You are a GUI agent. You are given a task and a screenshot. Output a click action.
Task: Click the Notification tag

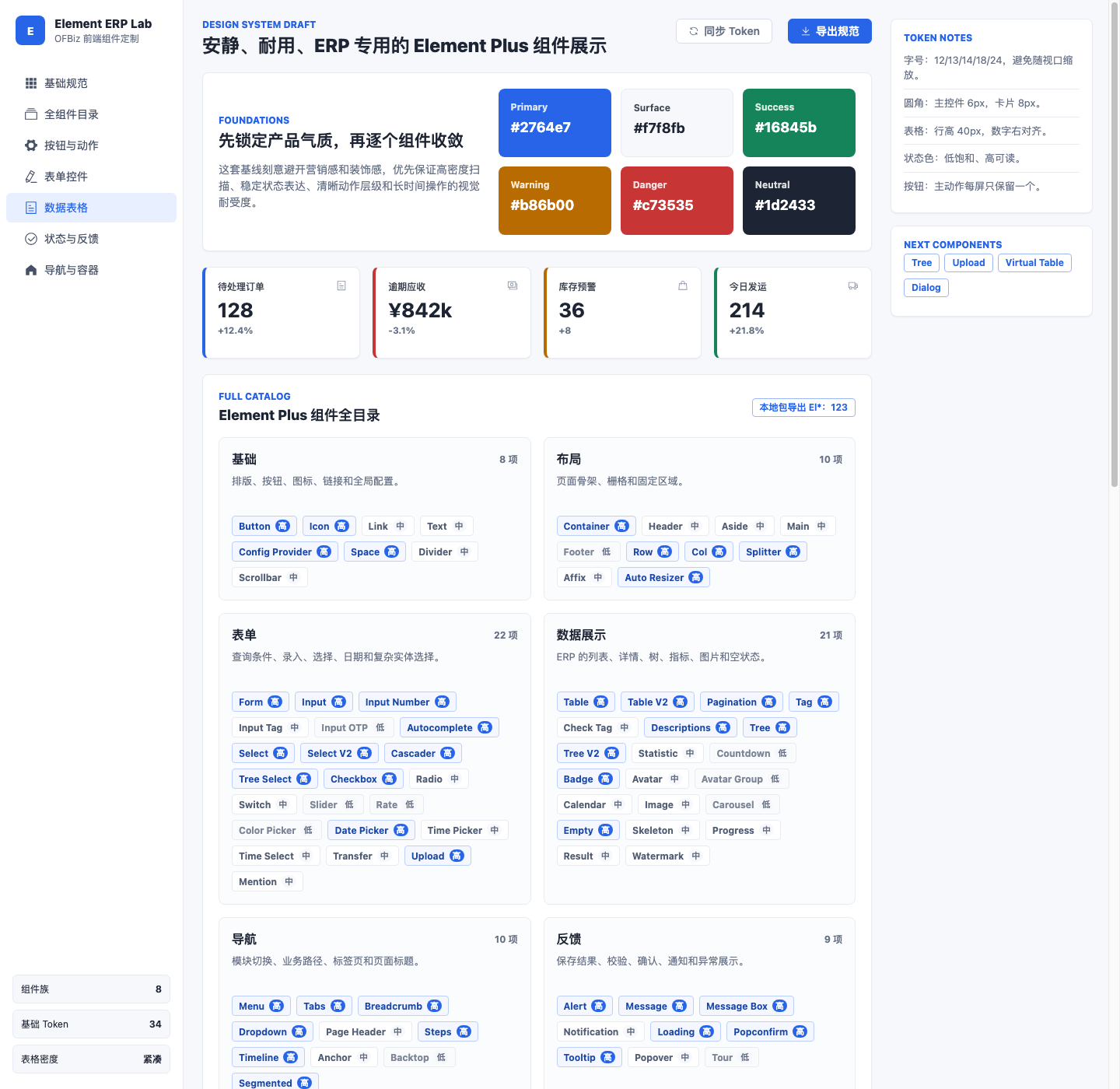[x=600, y=1032]
